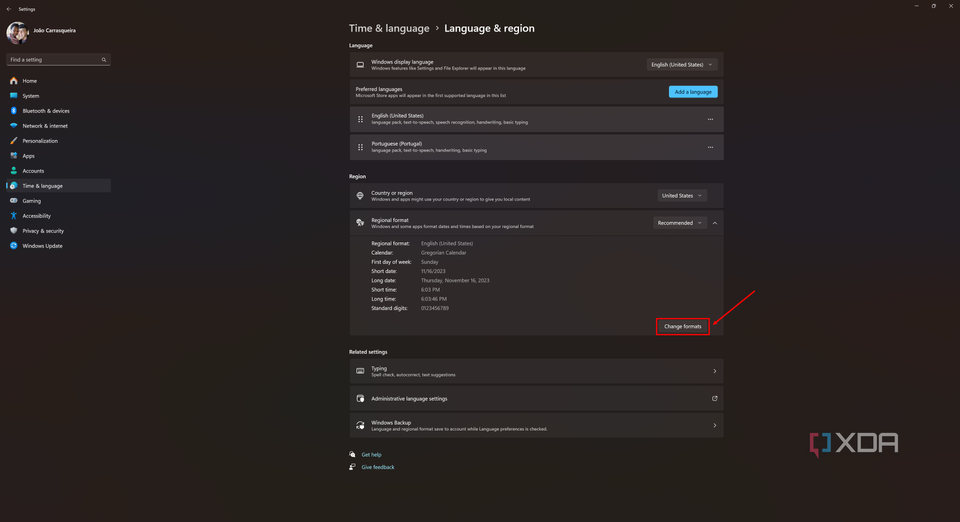Click the Personalization paintbrush icon

pos(13,141)
